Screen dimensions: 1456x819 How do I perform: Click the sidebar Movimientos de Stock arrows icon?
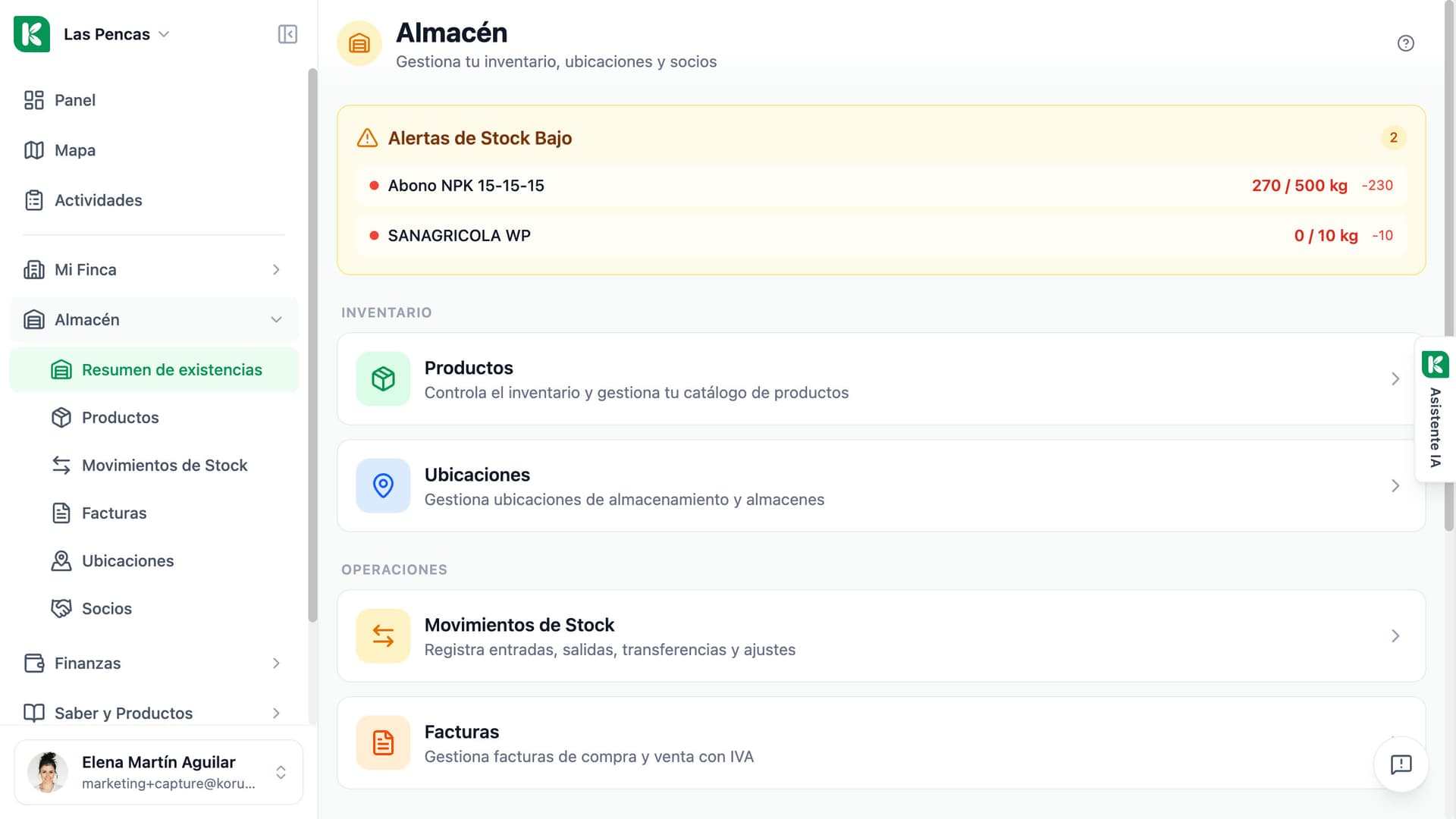click(61, 466)
